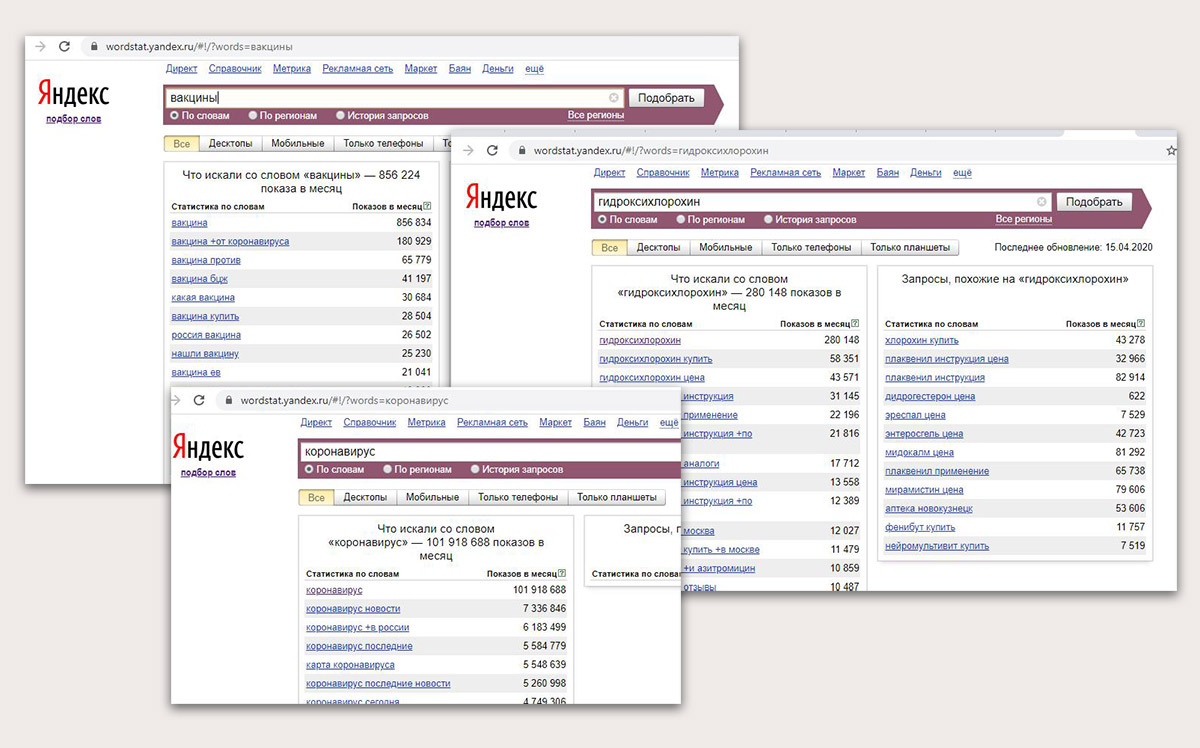Click Подобрать button in гидроксихлорохин window
This screenshot has width=1200, height=748.
tap(1093, 201)
